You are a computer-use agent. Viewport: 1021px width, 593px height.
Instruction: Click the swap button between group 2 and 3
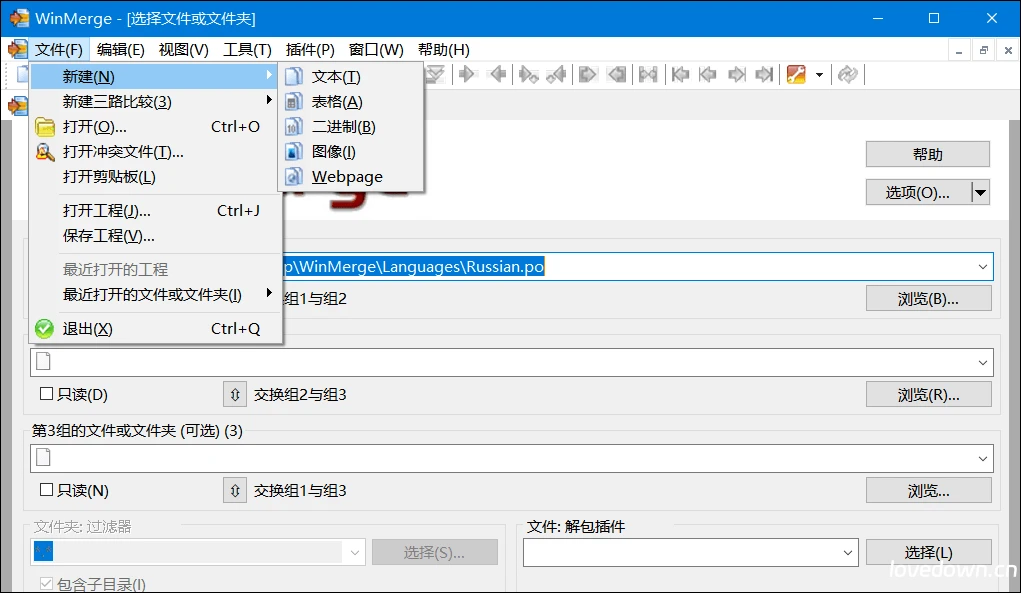(234, 393)
